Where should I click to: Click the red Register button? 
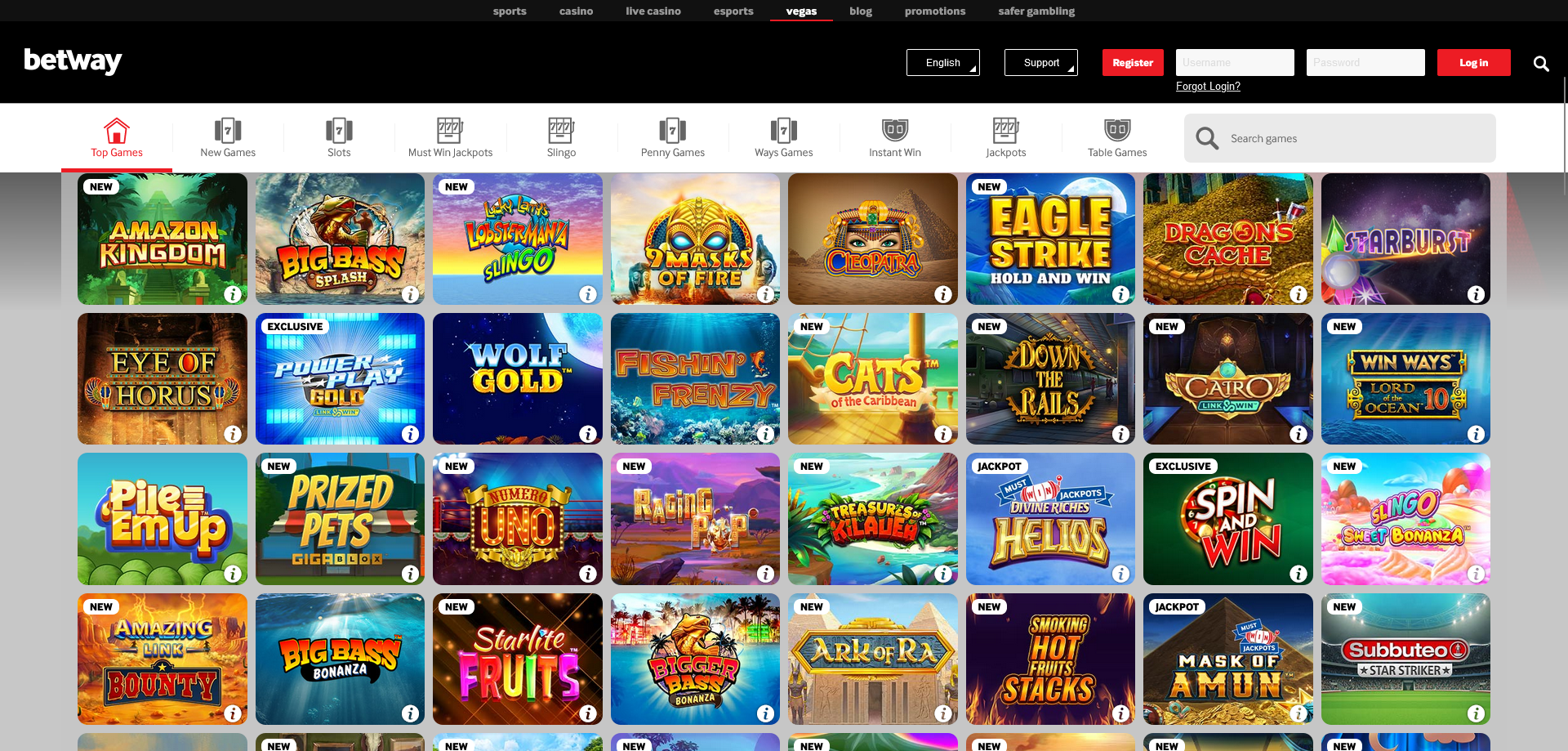click(1133, 63)
